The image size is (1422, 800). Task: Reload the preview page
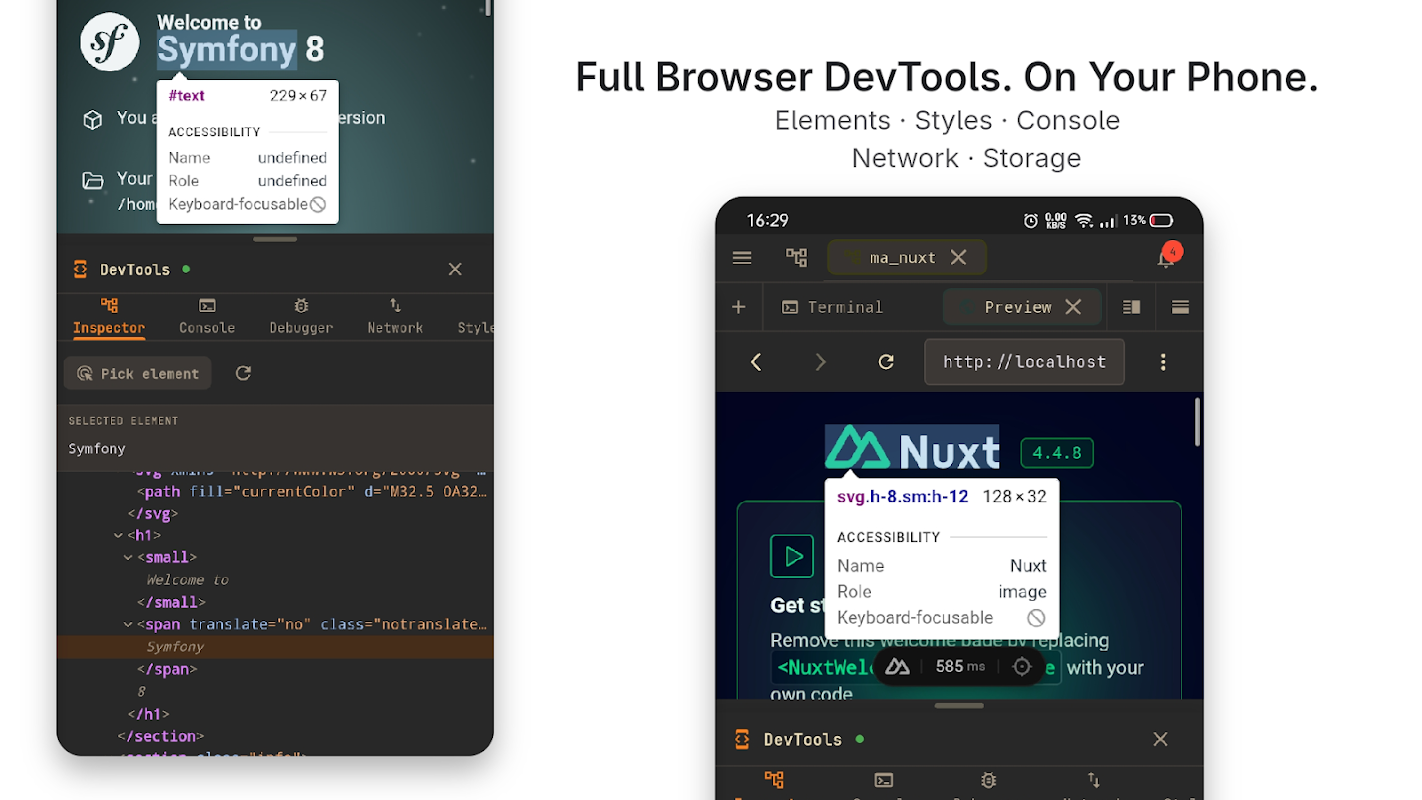(886, 362)
